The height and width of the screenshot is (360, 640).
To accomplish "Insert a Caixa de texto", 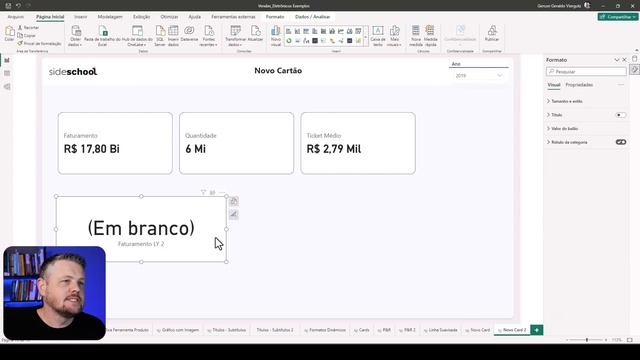I will [378, 36].
